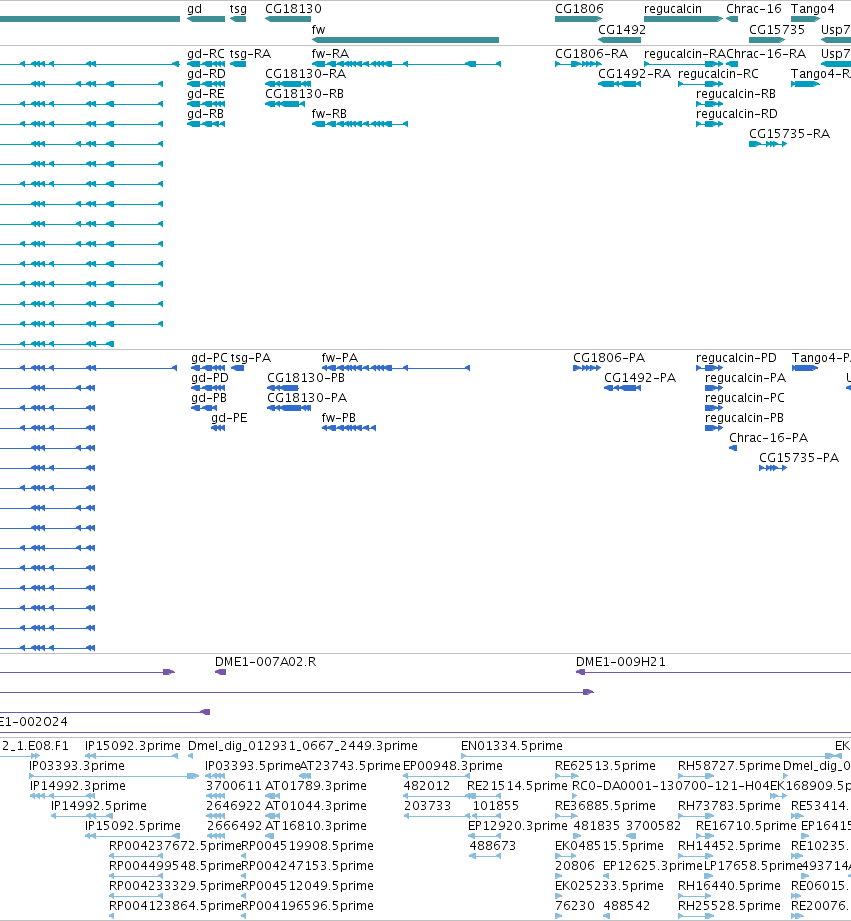This screenshot has width=851, height=921.
Task: Select the gd gene annotation bar
Action: click(206, 19)
